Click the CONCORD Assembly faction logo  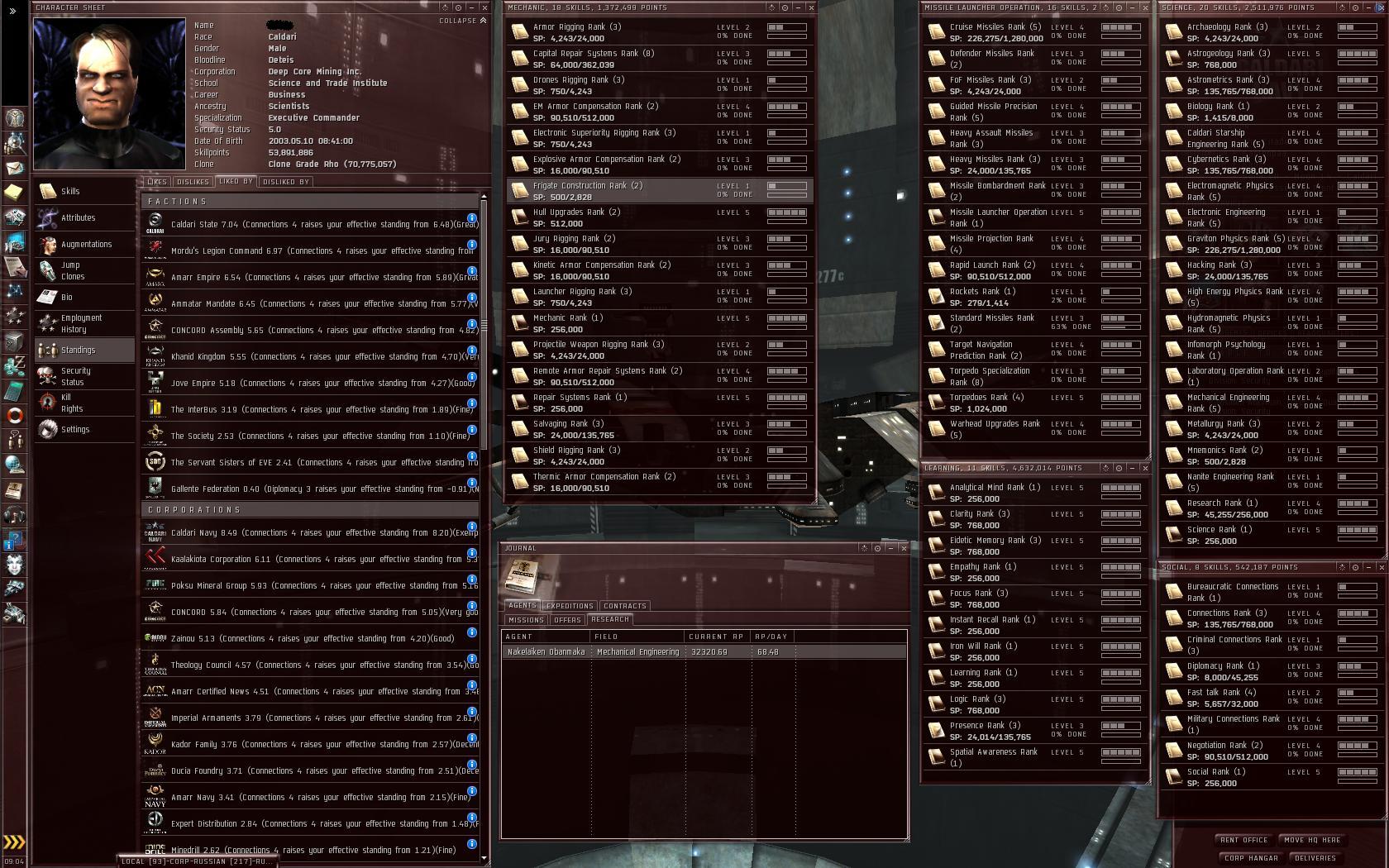155,330
